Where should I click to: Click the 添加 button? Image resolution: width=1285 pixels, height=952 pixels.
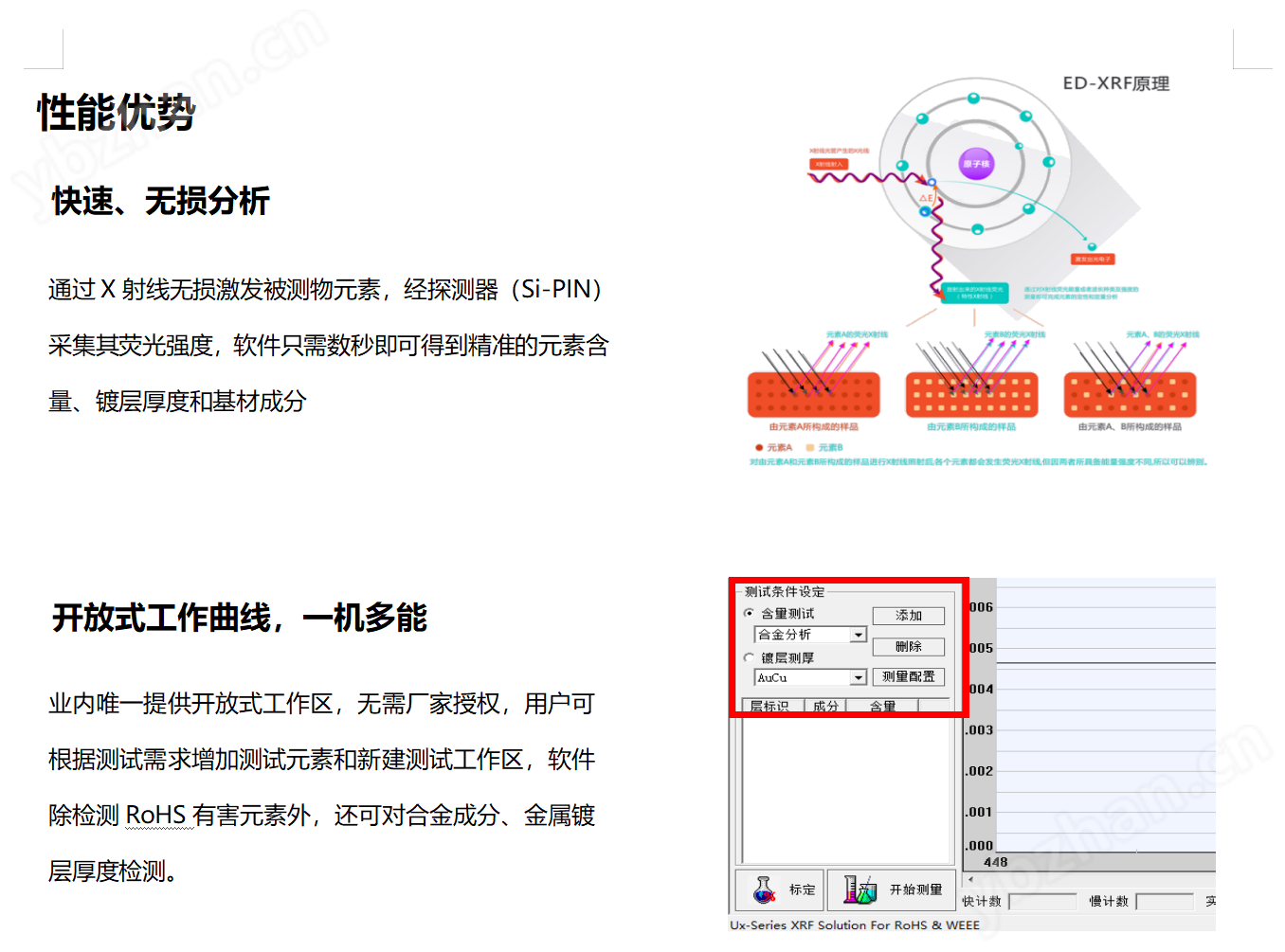tap(909, 616)
